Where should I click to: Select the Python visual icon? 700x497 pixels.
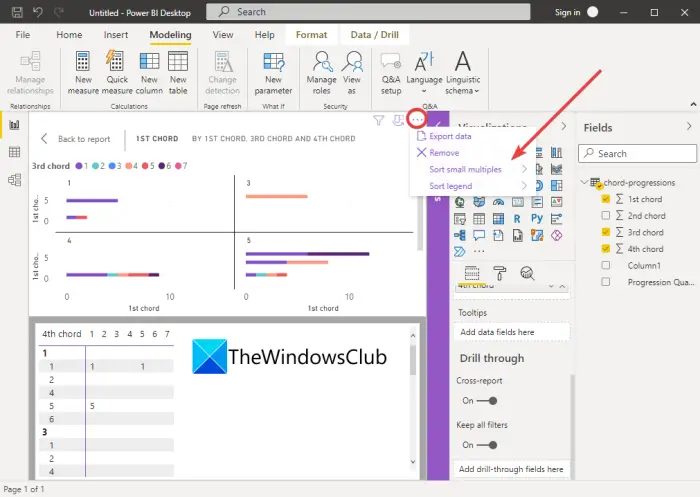[537, 218]
